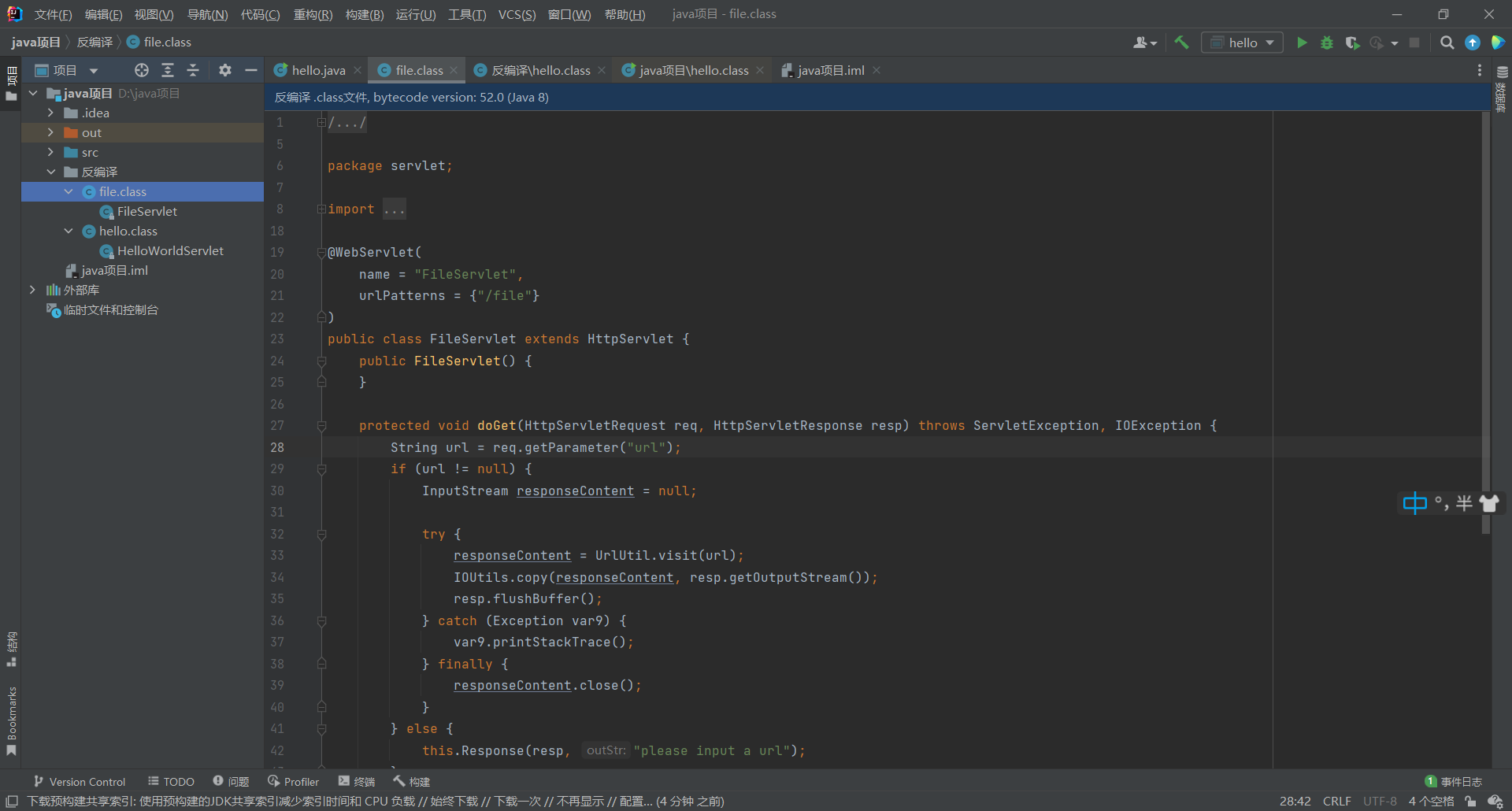The height and width of the screenshot is (811, 1512).
Task: Open the 文件(F) menu
Action: pos(53,14)
